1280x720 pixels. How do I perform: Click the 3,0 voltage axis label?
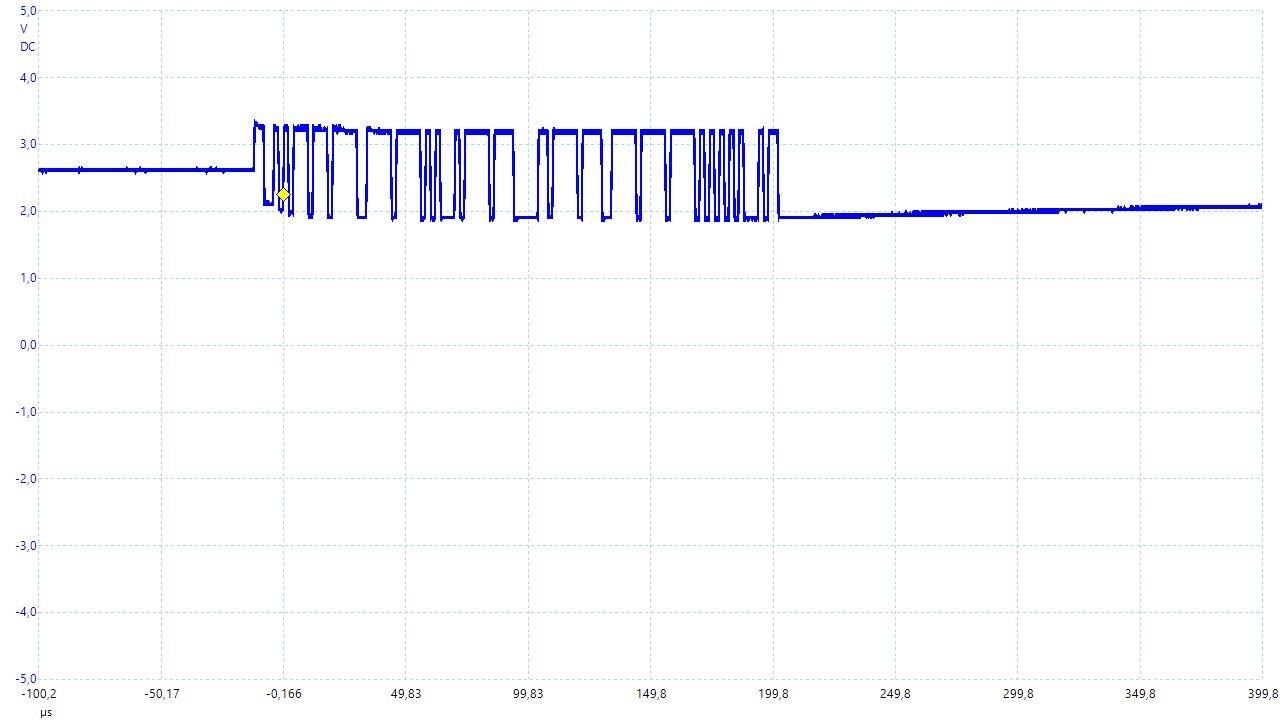click(x=28, y=144)
